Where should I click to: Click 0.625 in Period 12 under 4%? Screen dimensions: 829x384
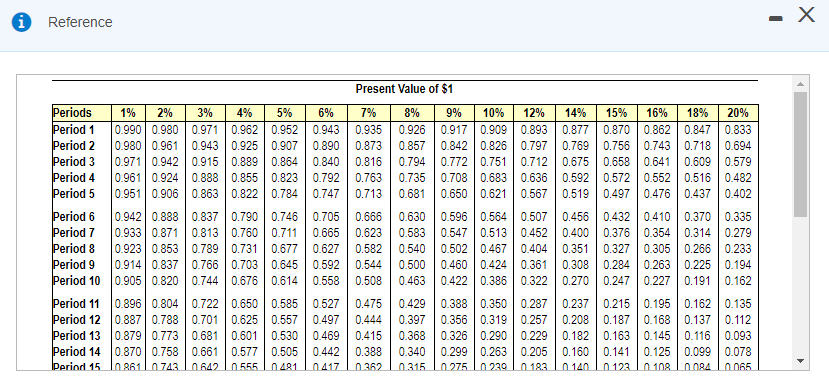(x=244, y=320)
